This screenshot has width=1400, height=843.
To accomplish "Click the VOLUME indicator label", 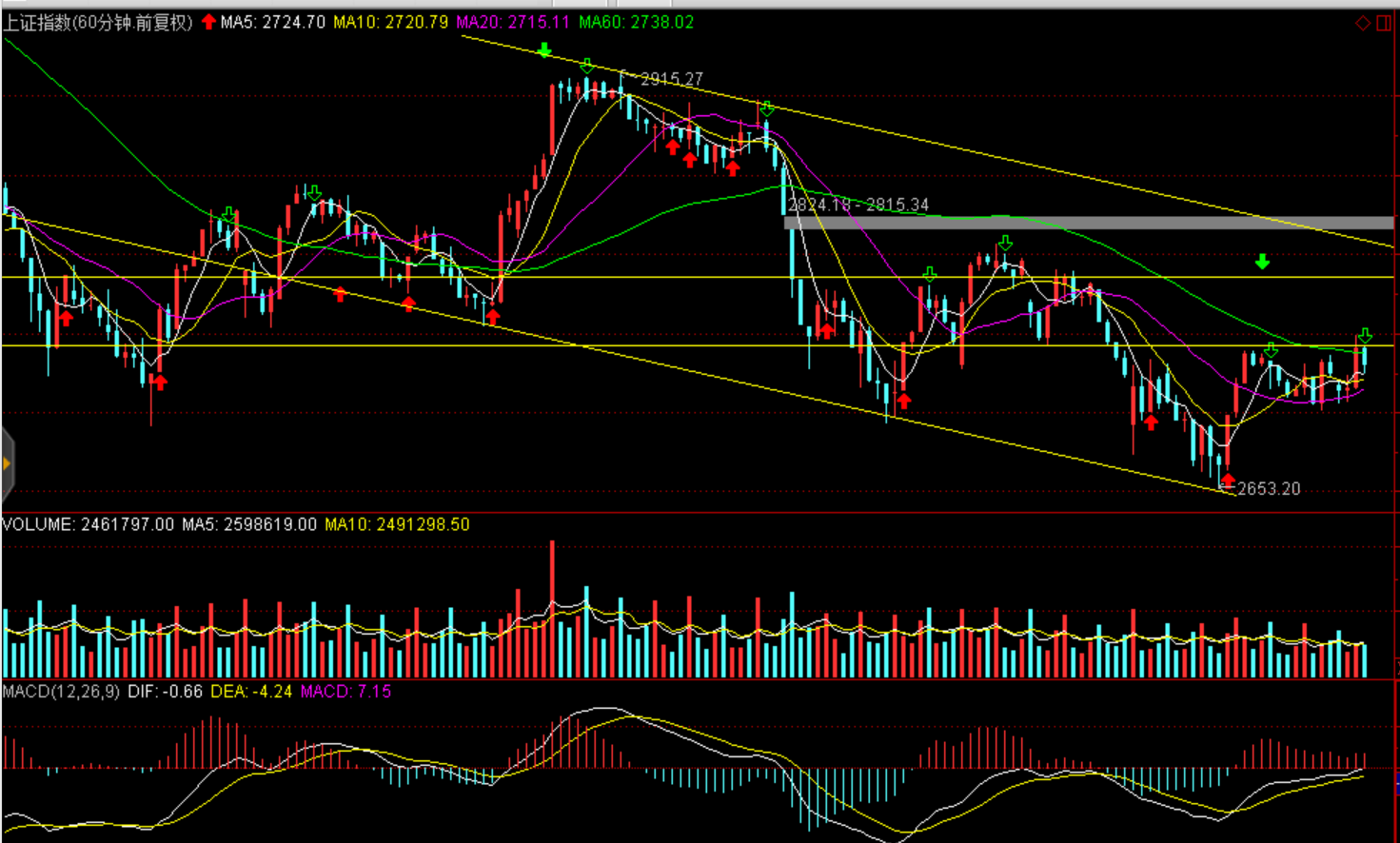I will click(x=88, y=524).
